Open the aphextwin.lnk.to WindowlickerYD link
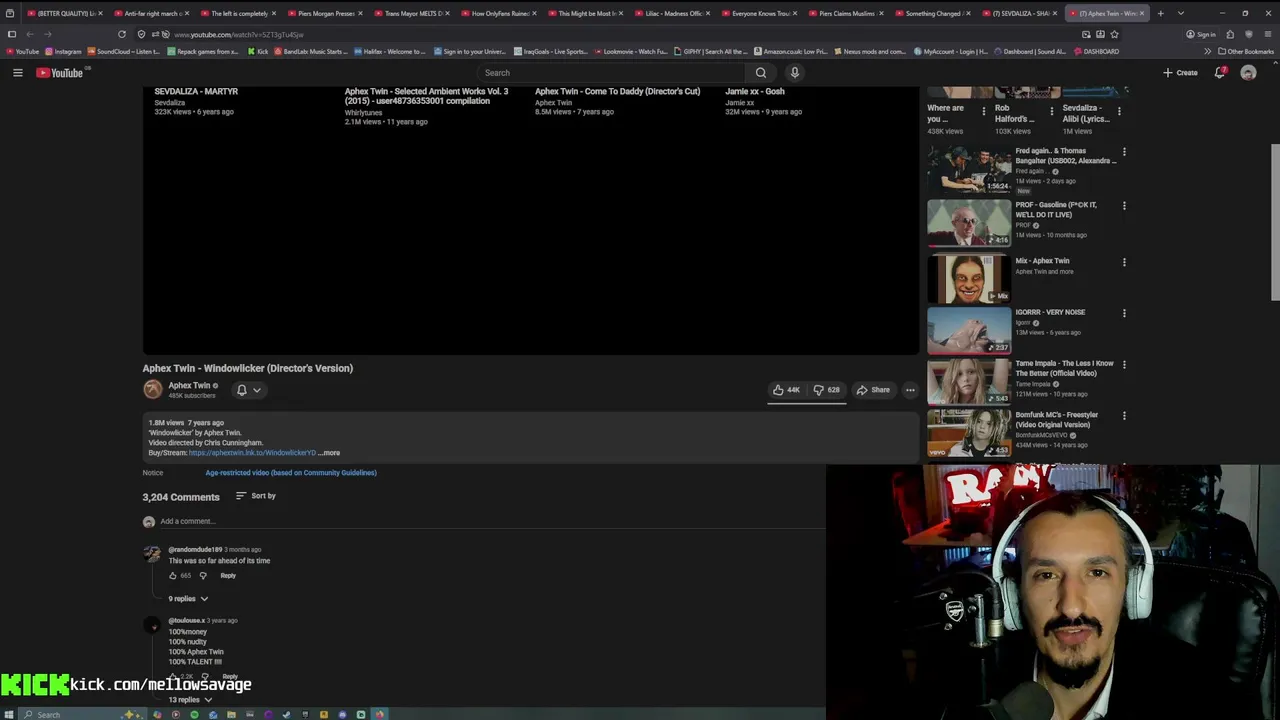This screenshot has width=1280, height=720. coord(252,453)
